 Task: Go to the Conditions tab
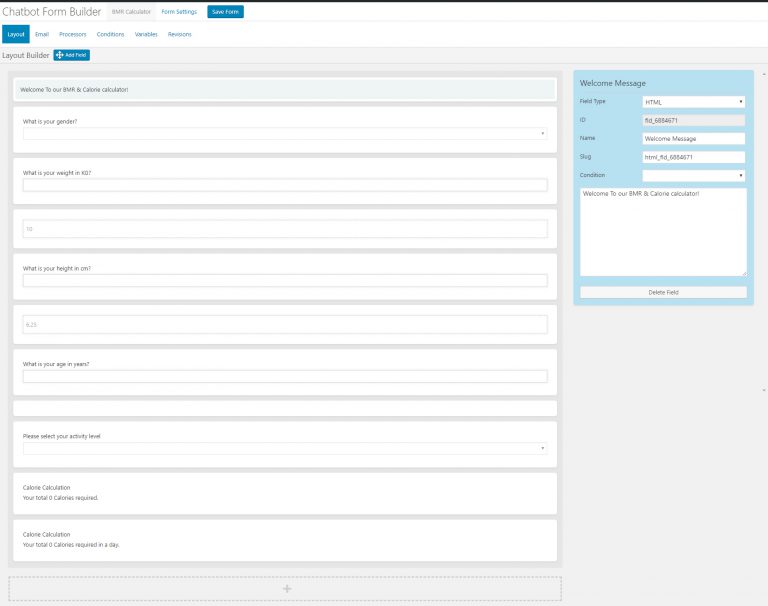(x=110, y=34)
